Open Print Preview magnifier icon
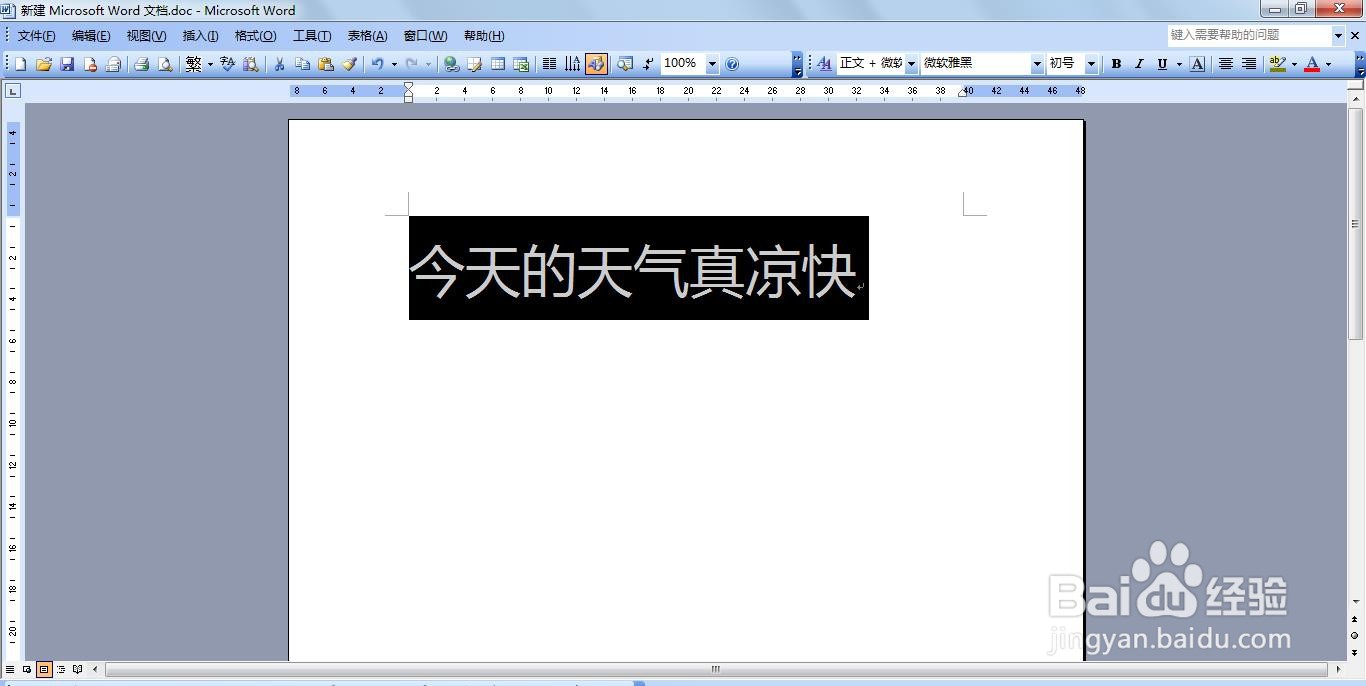 click(165, 64)
